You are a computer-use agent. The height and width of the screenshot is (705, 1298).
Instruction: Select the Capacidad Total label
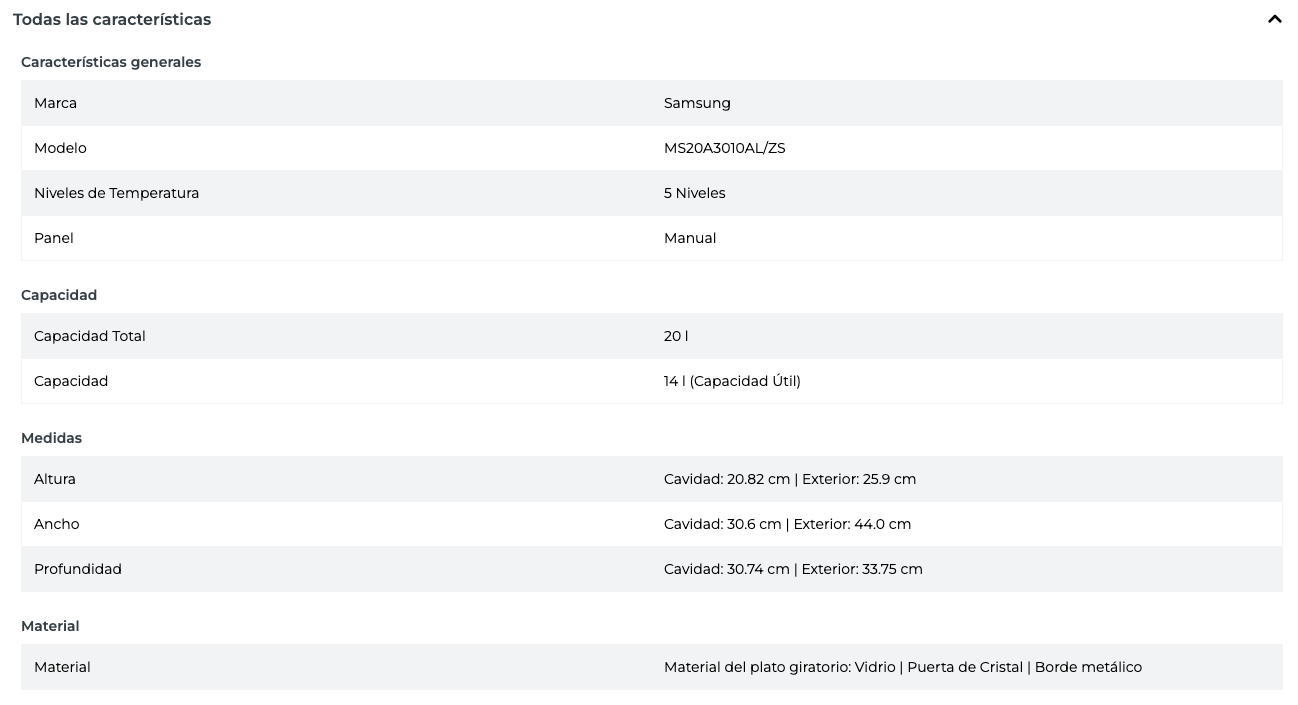pyautogui.click(x=90, y=336)
